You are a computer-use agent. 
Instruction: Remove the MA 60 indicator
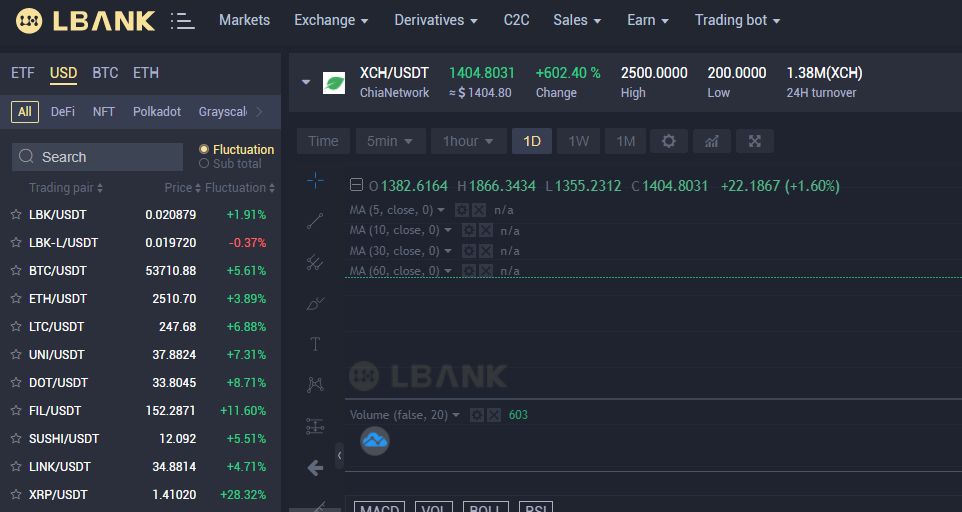pos(486,270)
